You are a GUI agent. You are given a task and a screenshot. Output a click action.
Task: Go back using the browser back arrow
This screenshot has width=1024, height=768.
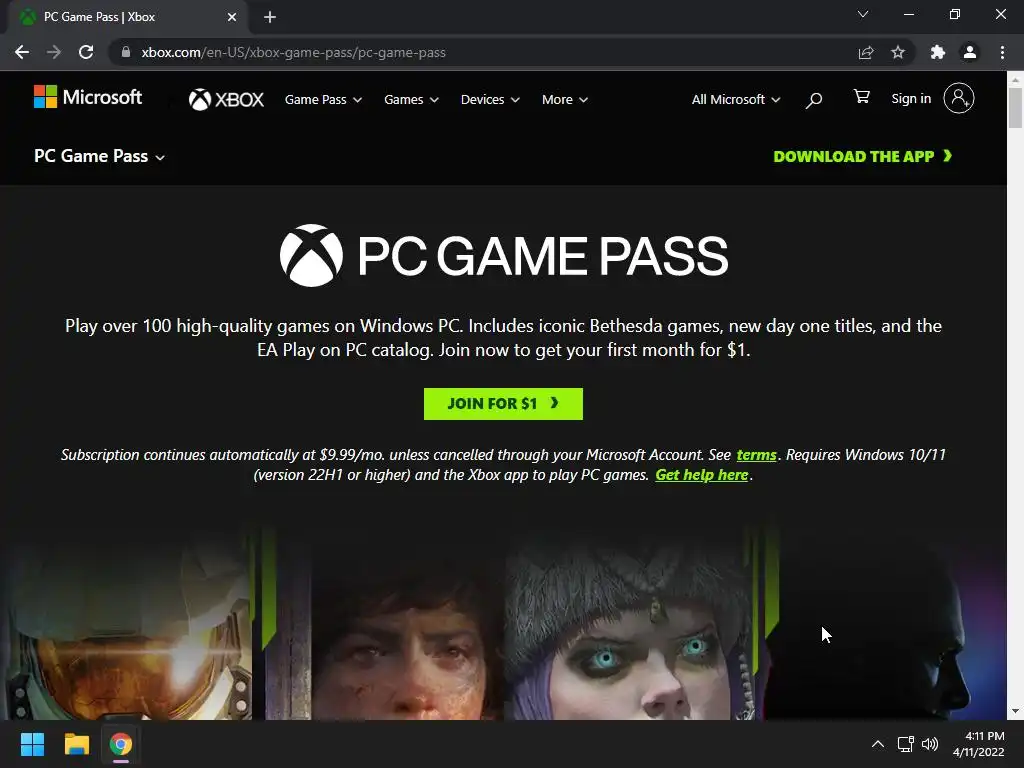pos(22,52)
